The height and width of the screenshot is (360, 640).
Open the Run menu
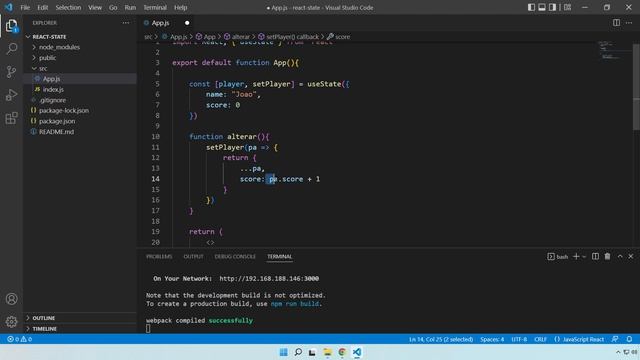(130, 7)
